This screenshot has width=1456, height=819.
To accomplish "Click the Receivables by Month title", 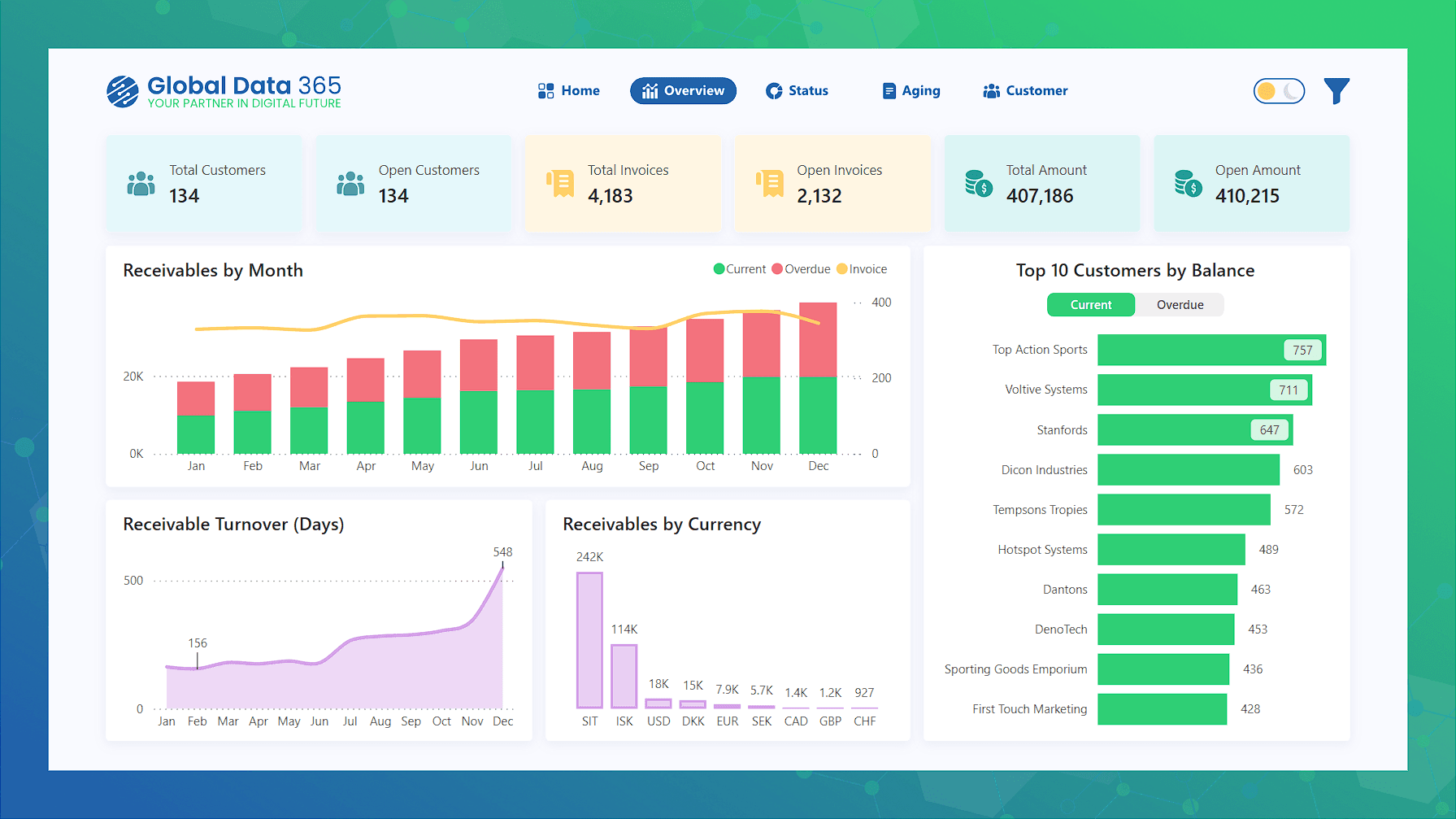I will coord(213,270).
